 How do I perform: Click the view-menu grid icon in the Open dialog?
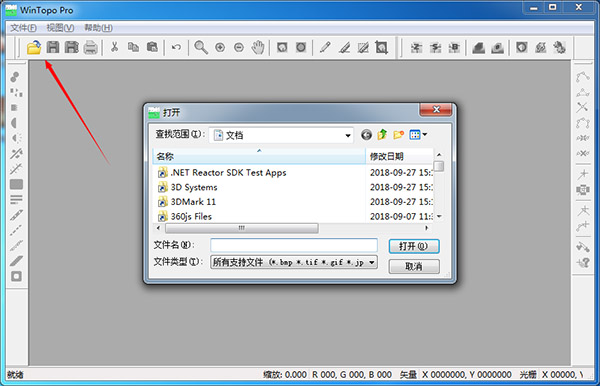pos(415,135)
